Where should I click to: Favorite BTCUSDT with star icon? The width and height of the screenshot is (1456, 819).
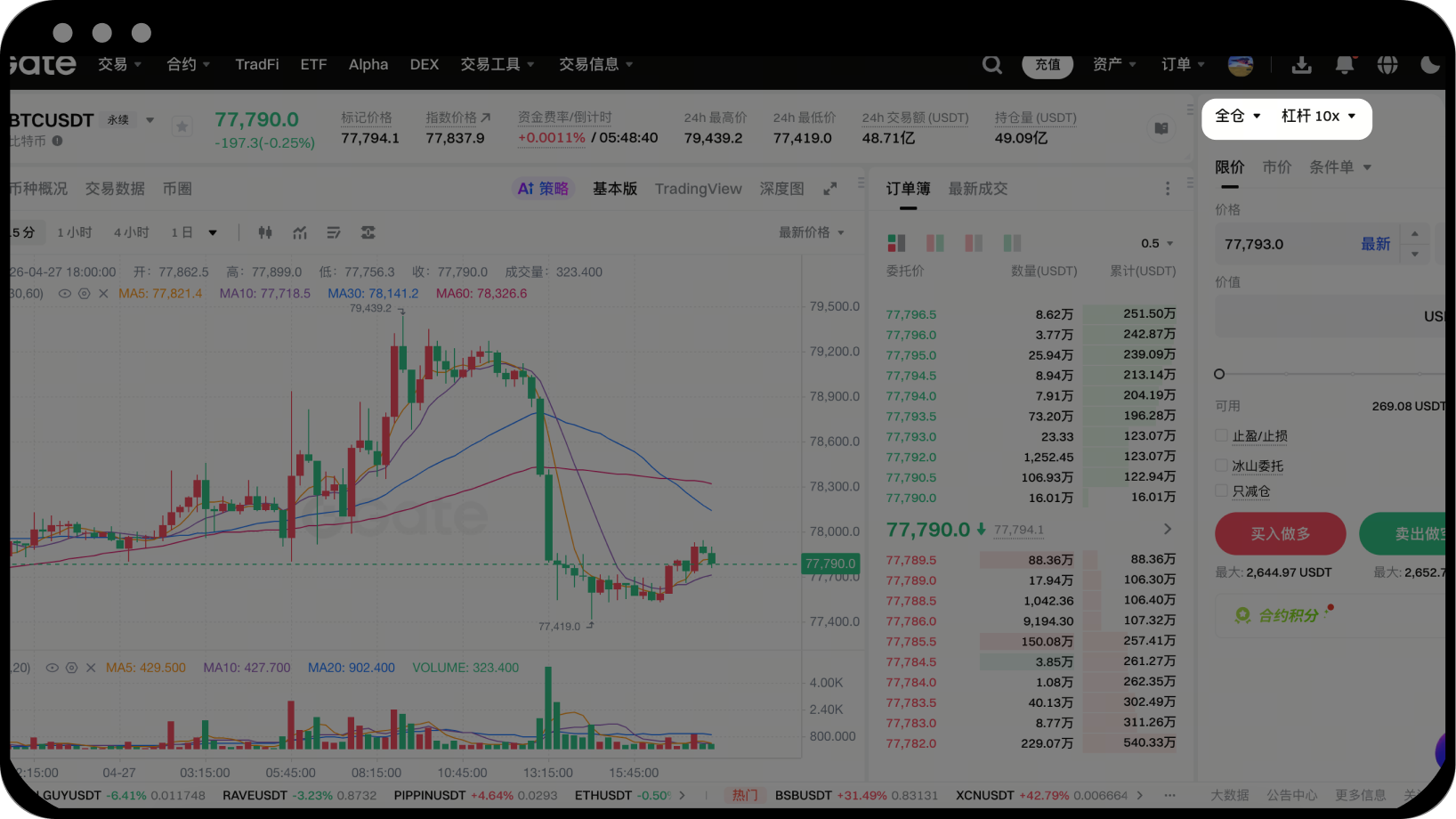coord(182,126)
